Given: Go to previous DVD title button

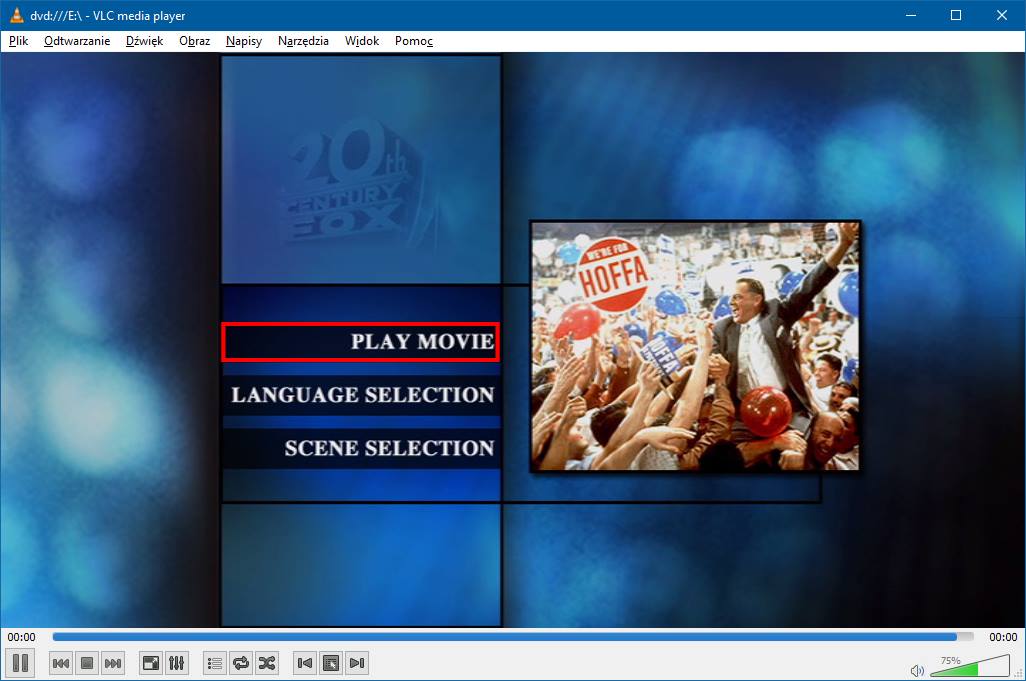Looking at the screenshot, I should tap(305, 663).
